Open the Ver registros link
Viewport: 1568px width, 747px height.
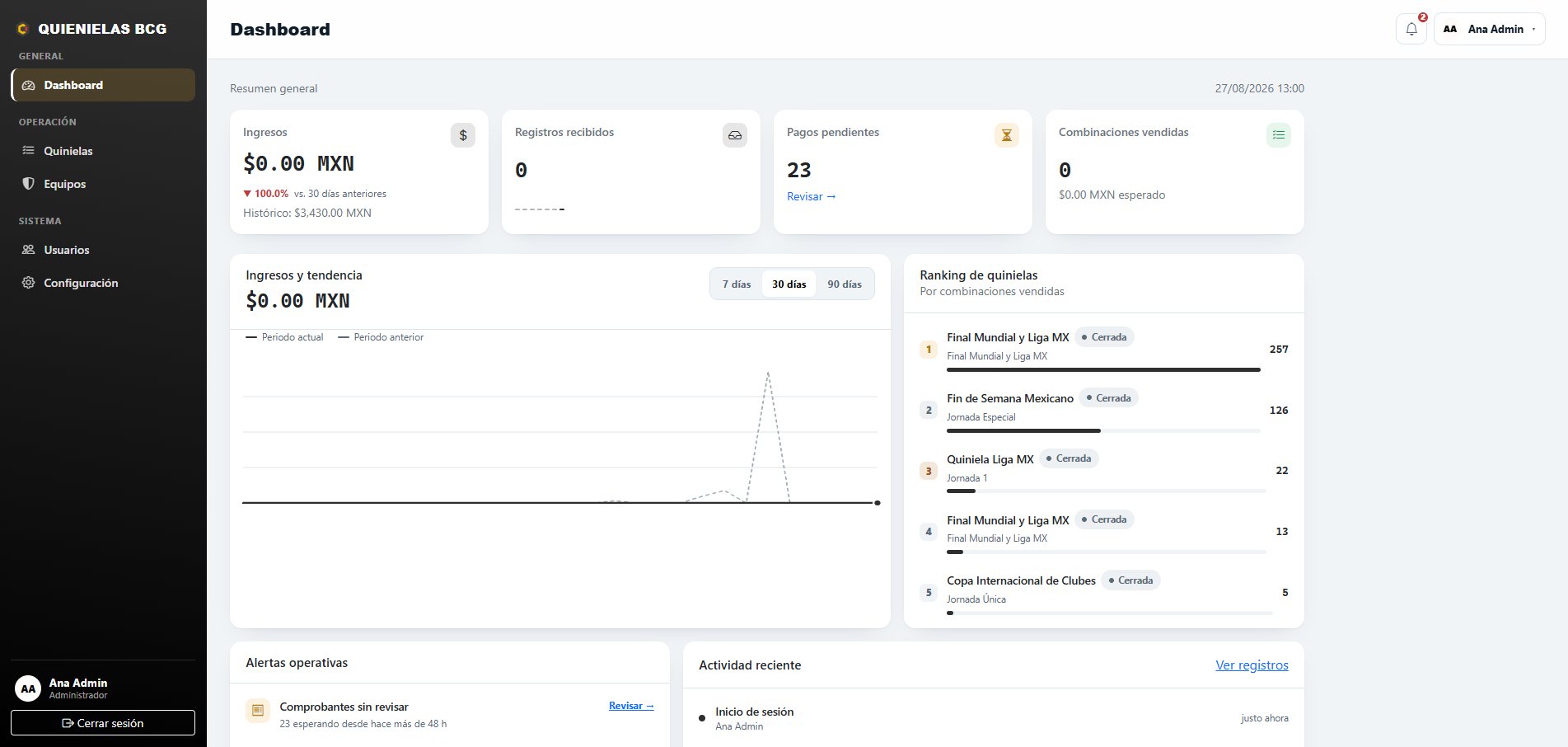pos(1252,665)
